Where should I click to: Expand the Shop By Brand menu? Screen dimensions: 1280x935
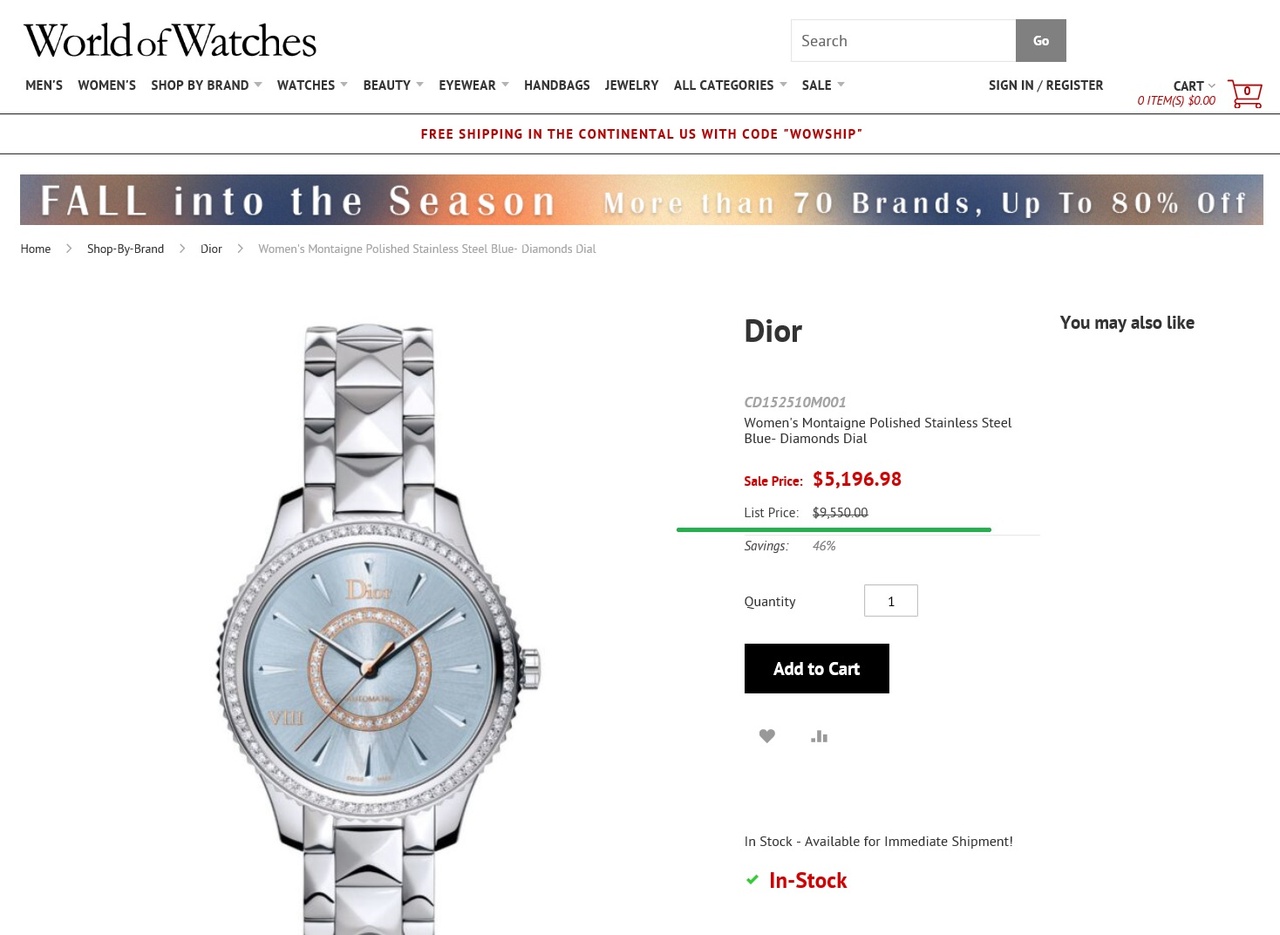pos(206,85)
